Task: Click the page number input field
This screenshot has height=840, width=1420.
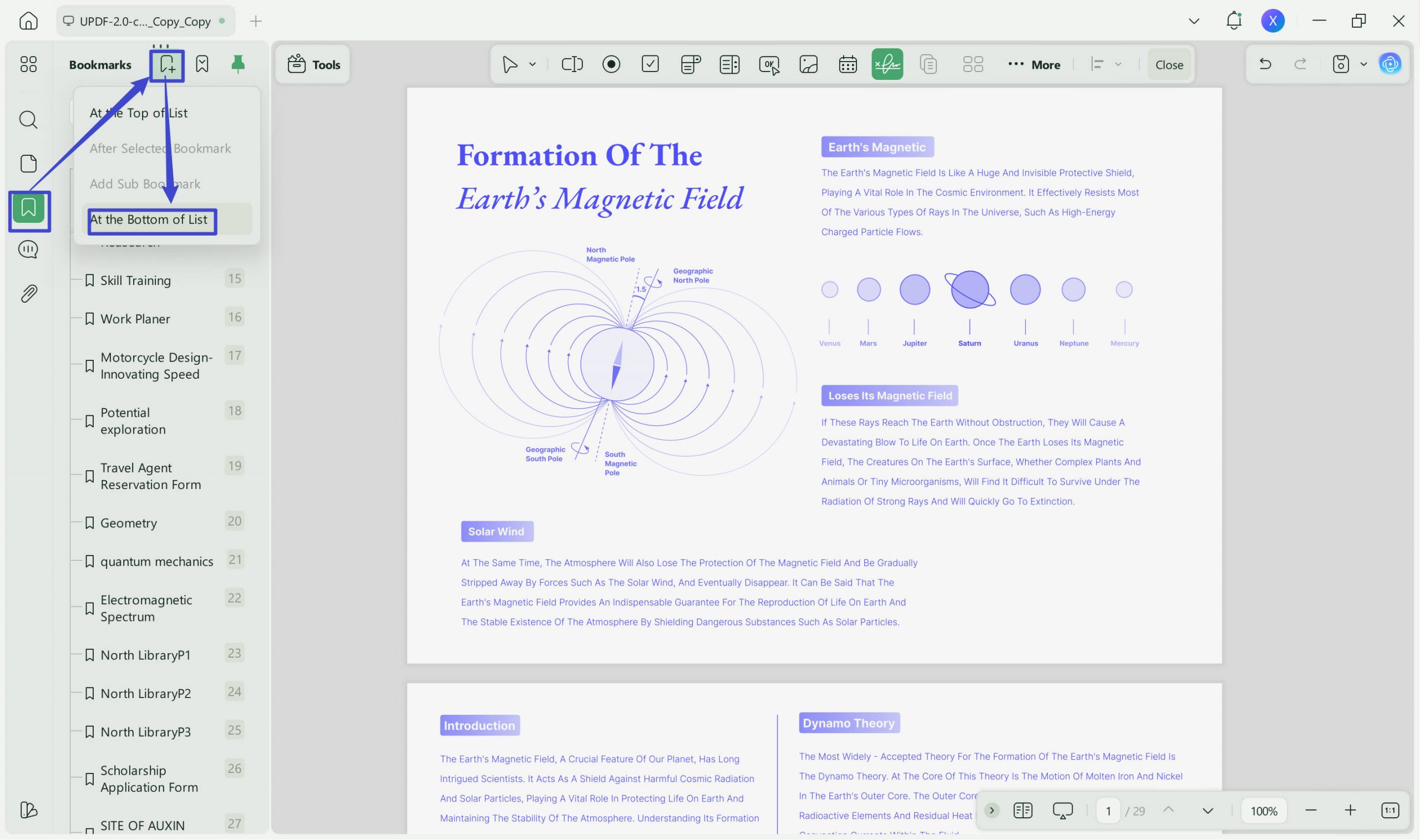Action: pos(1108,811)
